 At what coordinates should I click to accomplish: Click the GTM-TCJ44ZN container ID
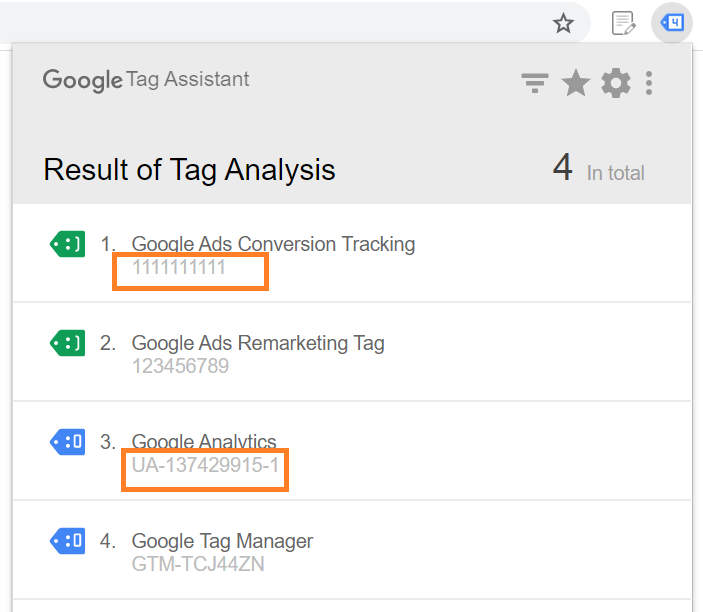(x=198, y=564)
